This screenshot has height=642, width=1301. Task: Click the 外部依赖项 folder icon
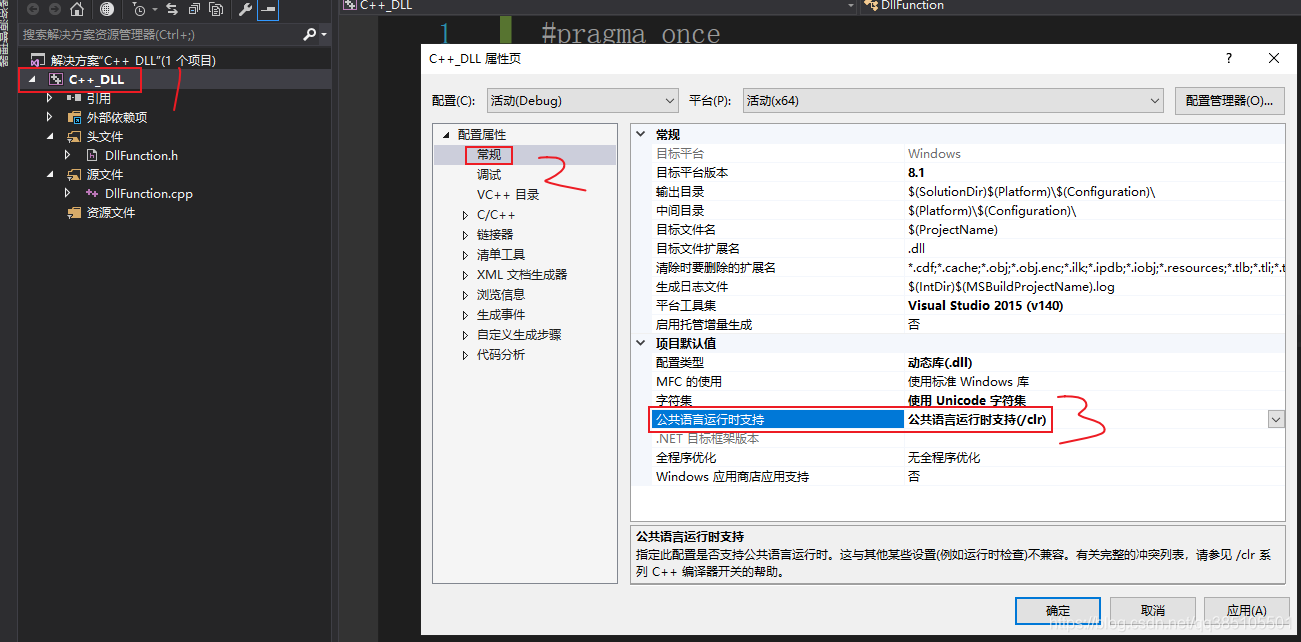tap(74, 117)
